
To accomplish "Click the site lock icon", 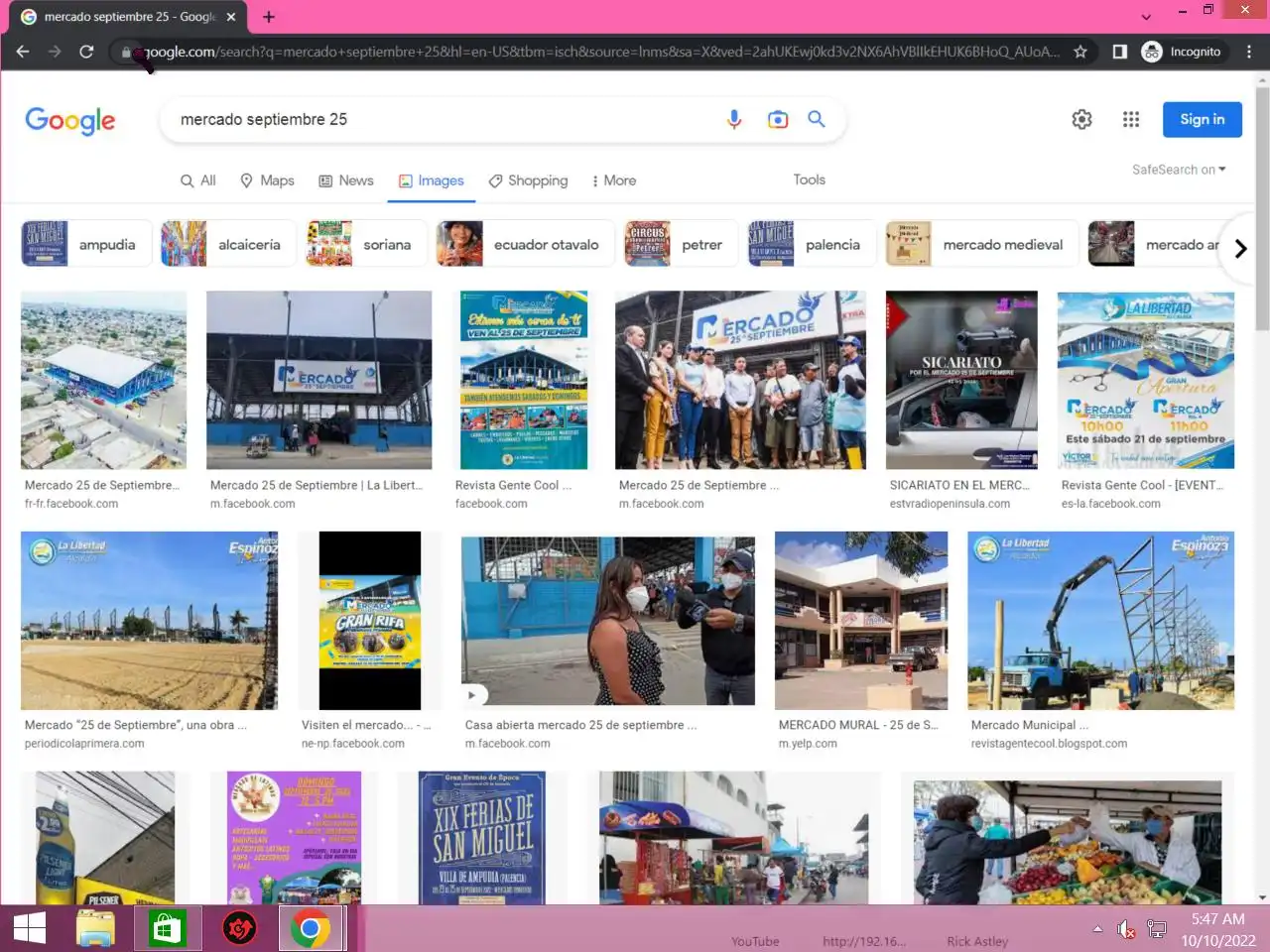I will point(126,52).
